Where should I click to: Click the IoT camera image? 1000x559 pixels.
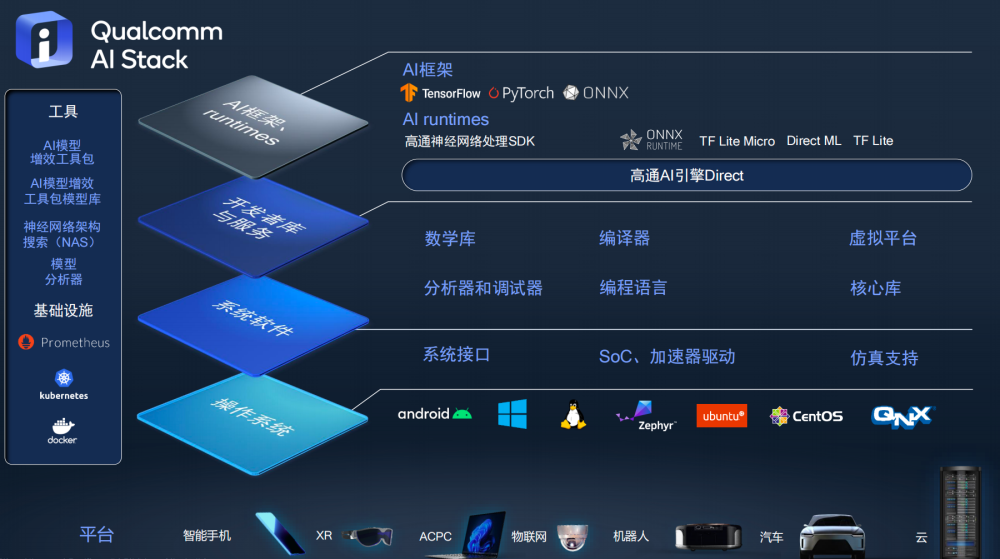(572, 537)
